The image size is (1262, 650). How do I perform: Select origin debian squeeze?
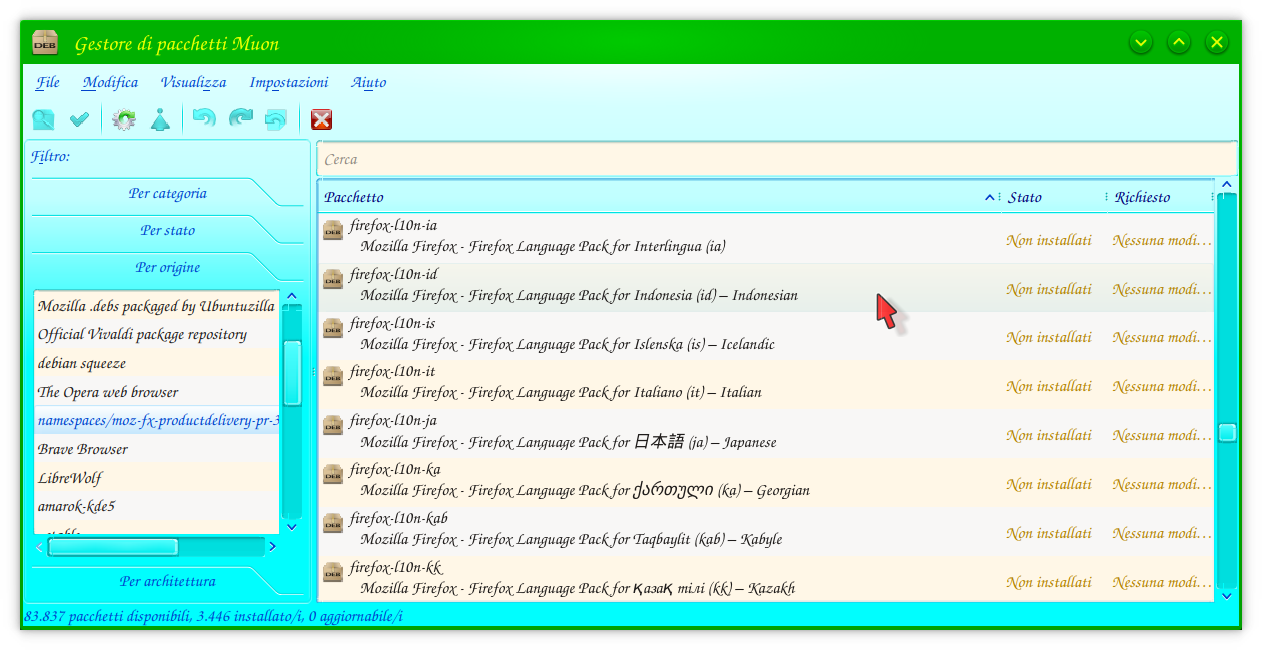point(156,363)
